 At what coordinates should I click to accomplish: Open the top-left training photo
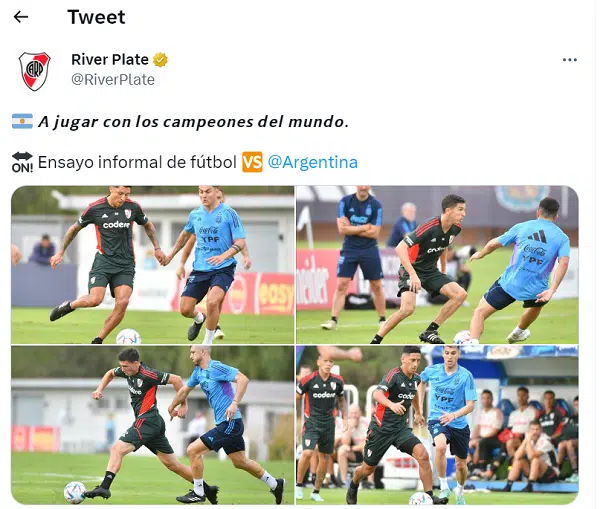pos(153,265)
